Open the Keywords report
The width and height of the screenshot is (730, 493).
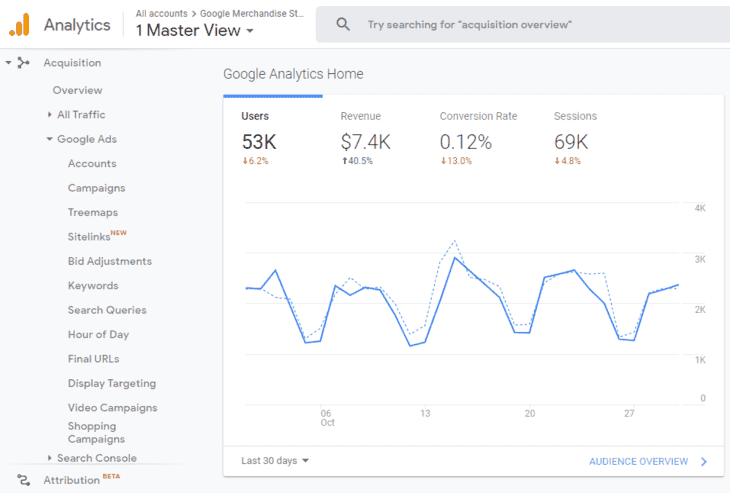pos(93,285)
